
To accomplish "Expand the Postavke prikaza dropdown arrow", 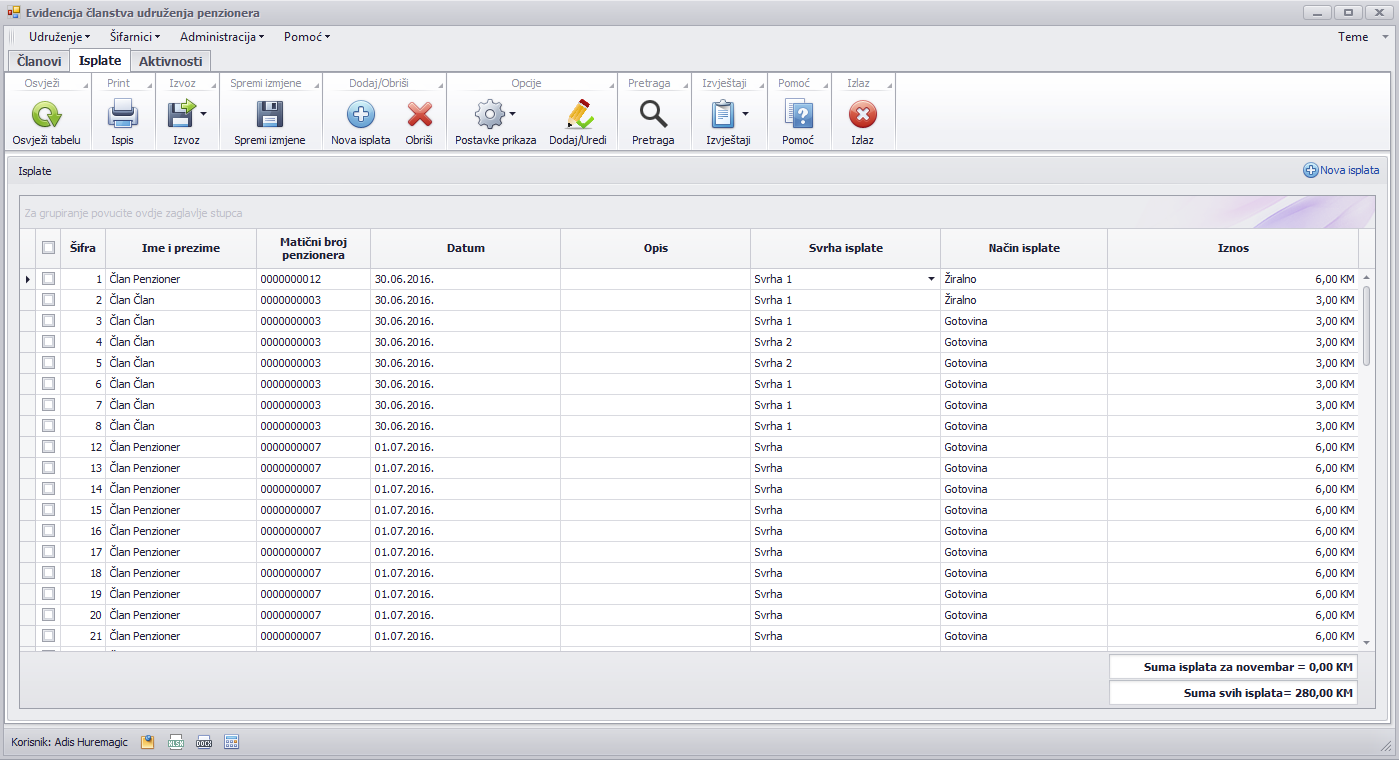I will [513, 114].
